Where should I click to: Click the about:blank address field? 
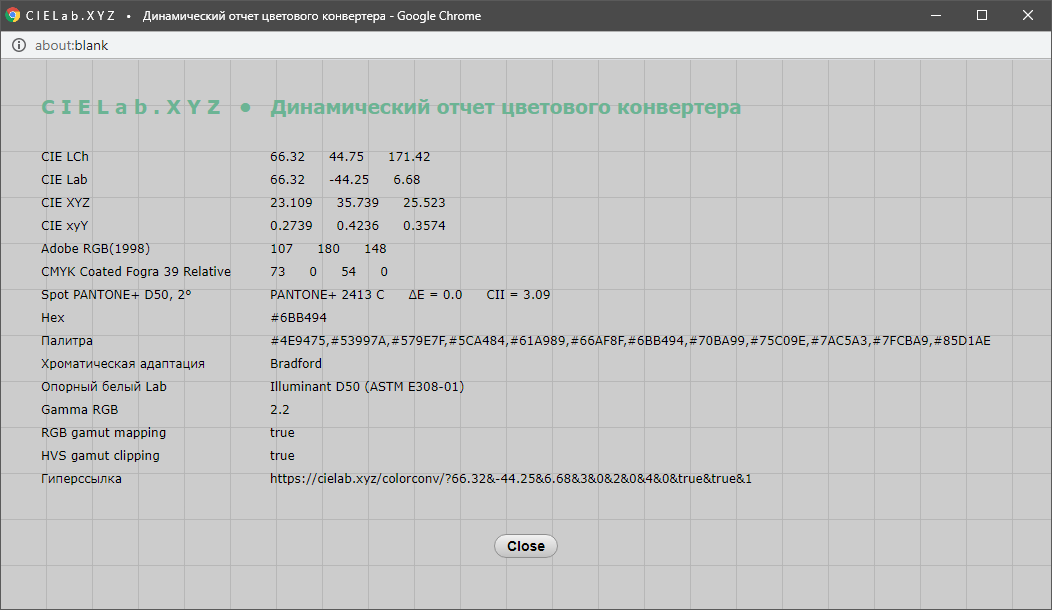click(71, 46)
